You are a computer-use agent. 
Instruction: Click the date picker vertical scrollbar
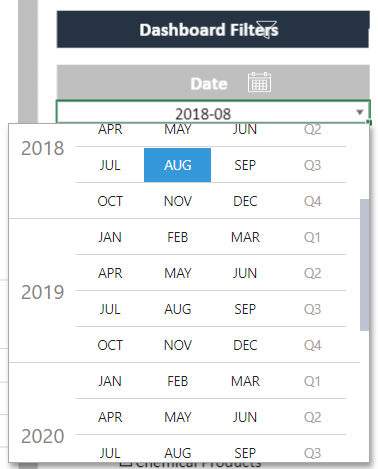point(365,265)
